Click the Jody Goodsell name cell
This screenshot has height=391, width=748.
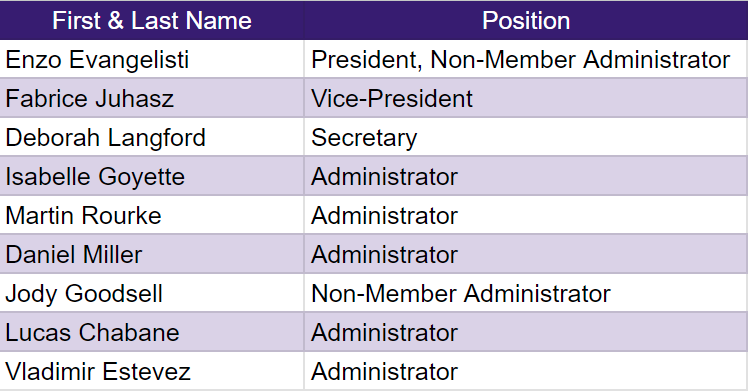[x=152, y=293]
